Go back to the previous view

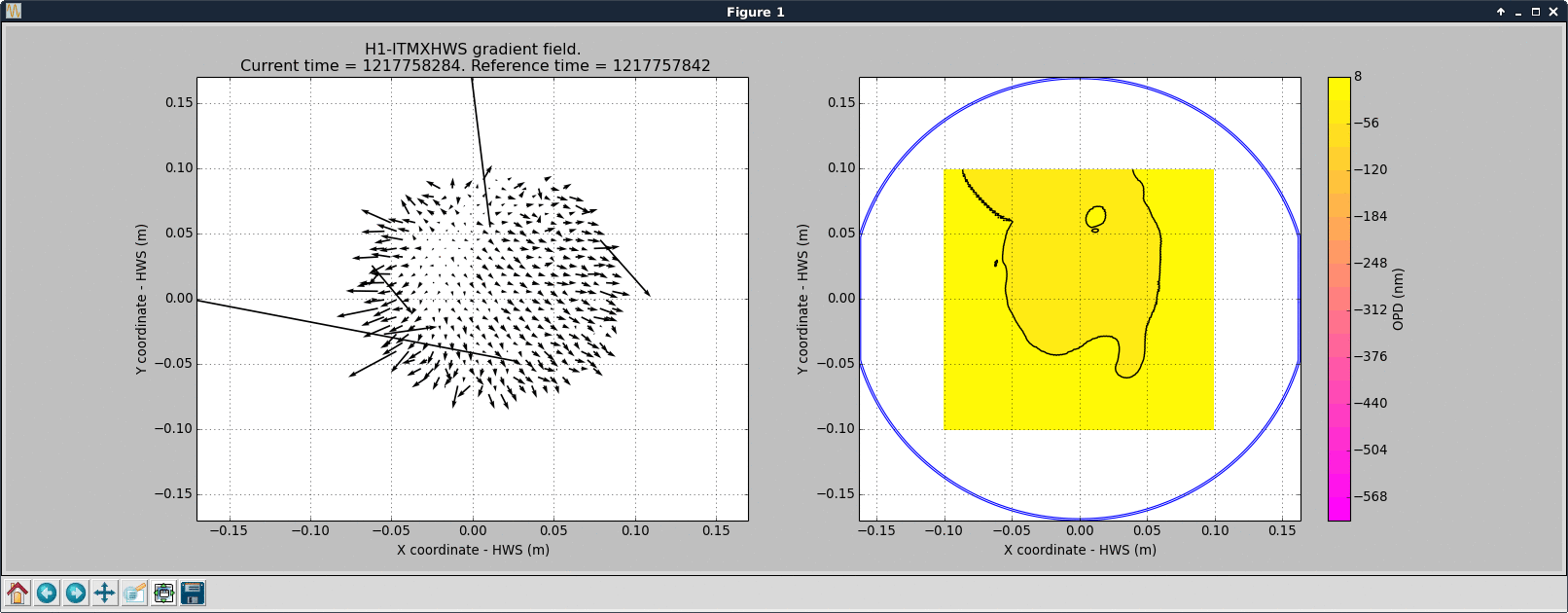tap(47, 593)
